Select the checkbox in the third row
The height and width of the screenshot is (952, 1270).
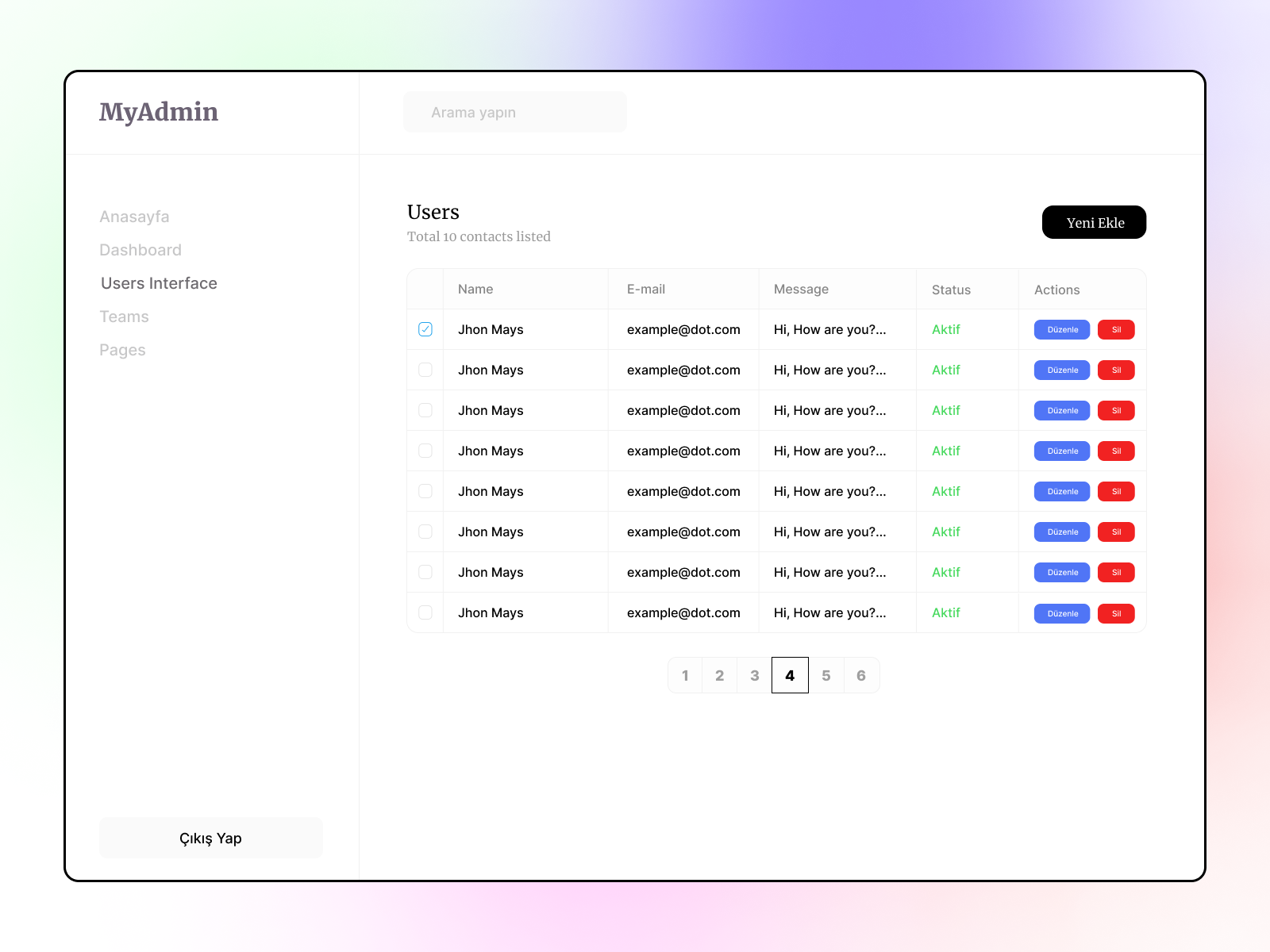[x=425, y=410]
